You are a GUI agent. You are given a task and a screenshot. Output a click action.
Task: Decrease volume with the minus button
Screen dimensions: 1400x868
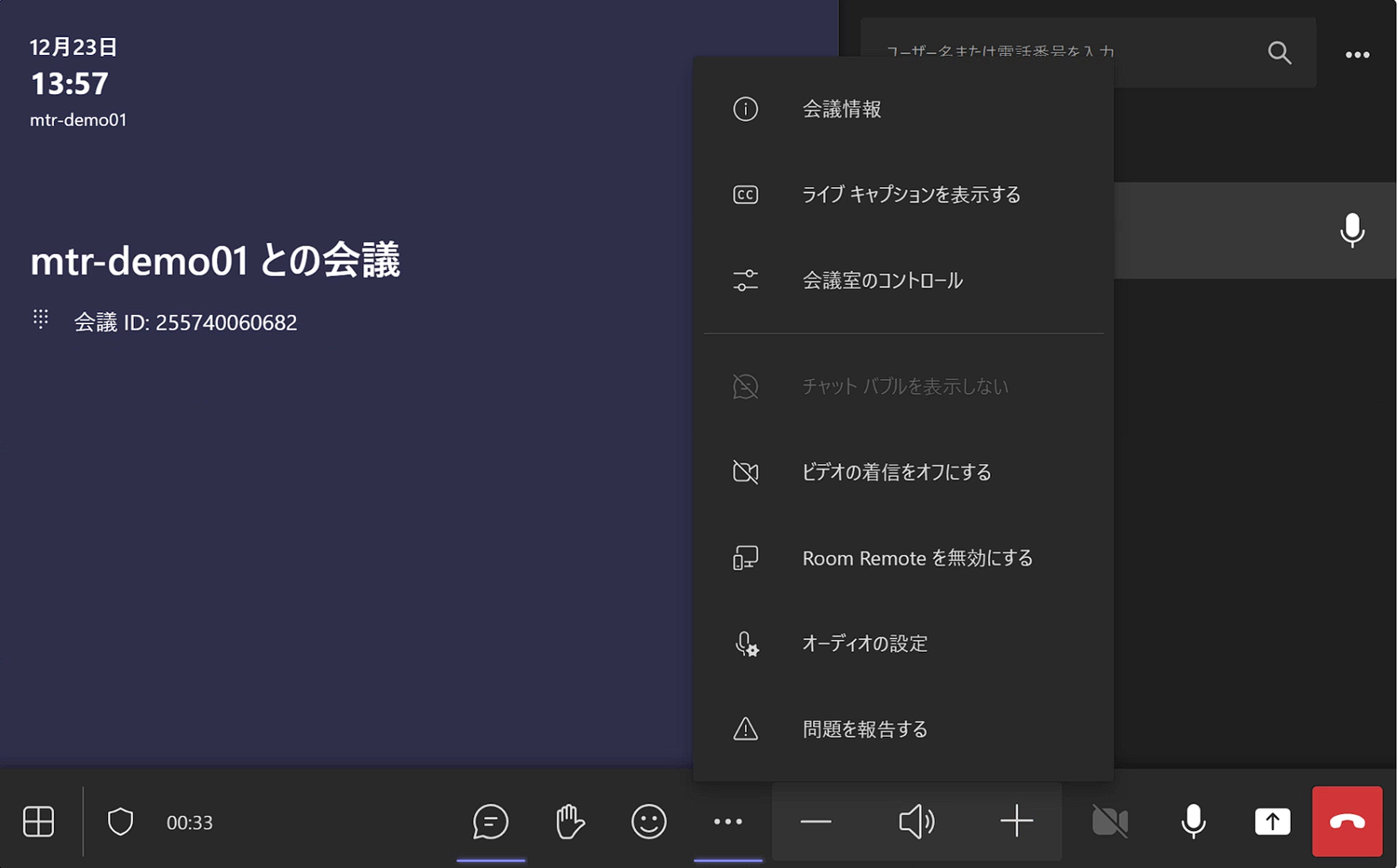coord(816,822)
